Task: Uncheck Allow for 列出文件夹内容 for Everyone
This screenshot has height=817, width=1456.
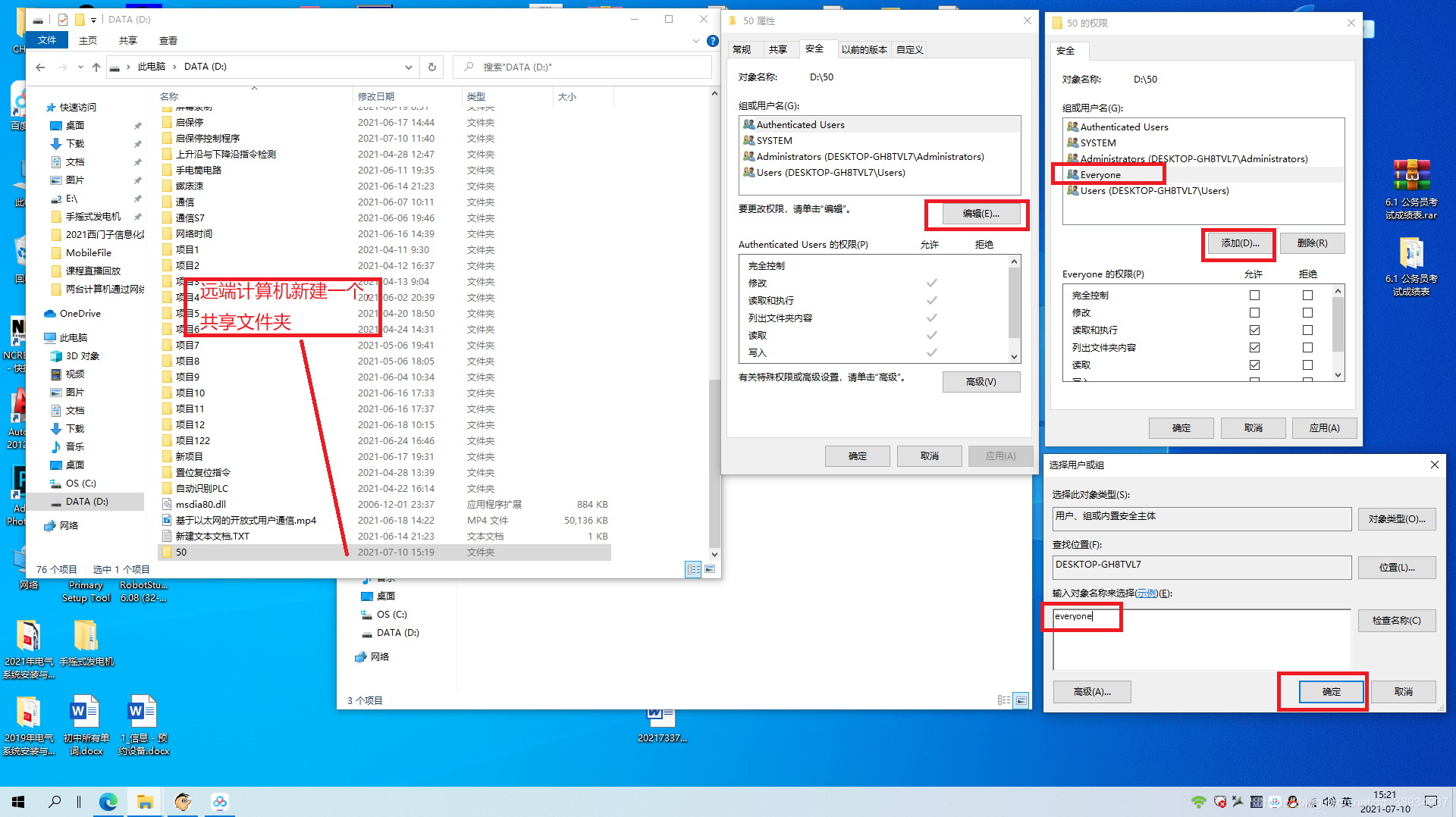Action: tap(1254, 348)
